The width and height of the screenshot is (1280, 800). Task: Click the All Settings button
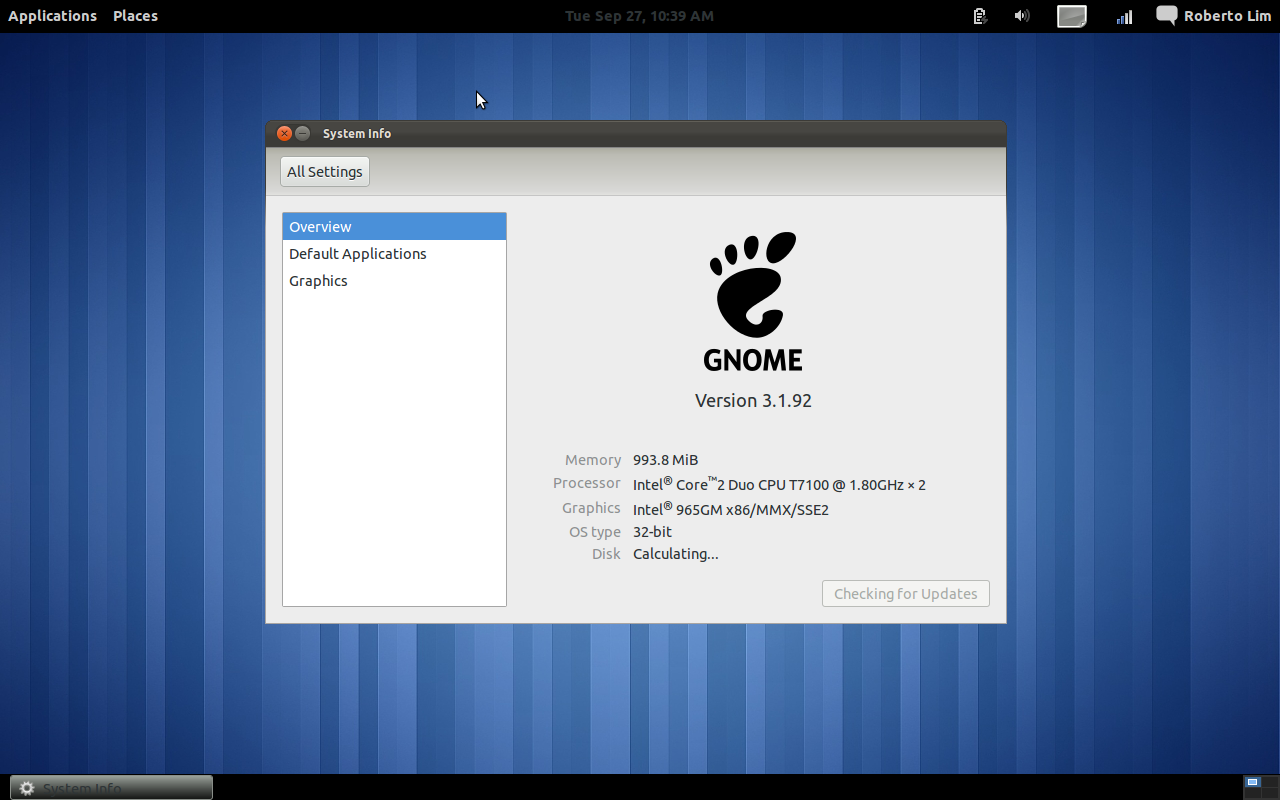[x=324, y=171]
